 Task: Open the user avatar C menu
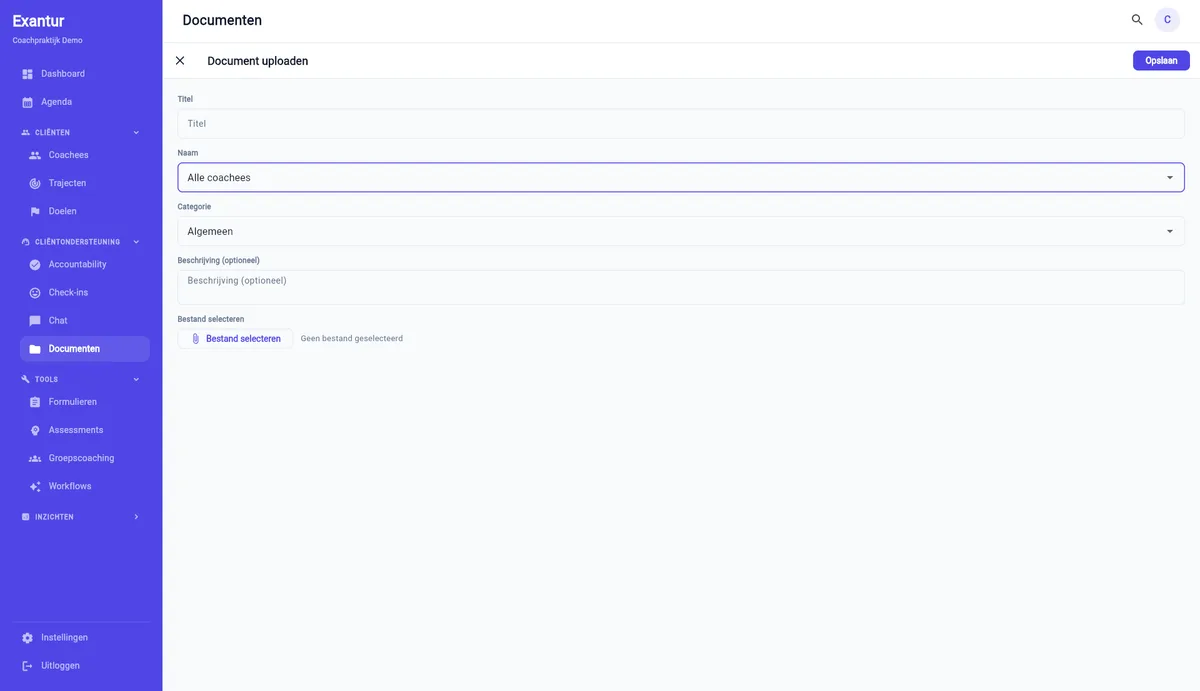click(x=1167, y=20)
